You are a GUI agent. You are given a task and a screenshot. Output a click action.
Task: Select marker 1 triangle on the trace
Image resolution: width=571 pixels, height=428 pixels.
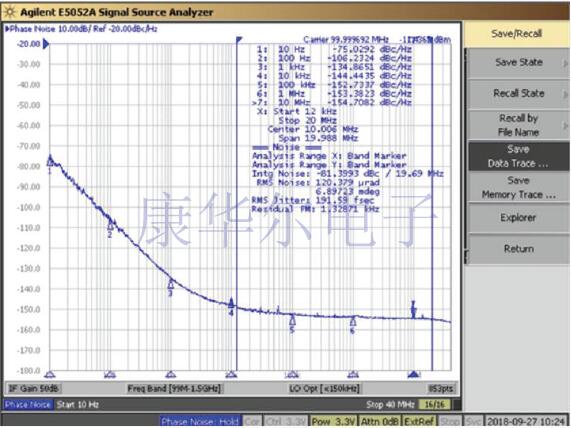pos(50,162)
